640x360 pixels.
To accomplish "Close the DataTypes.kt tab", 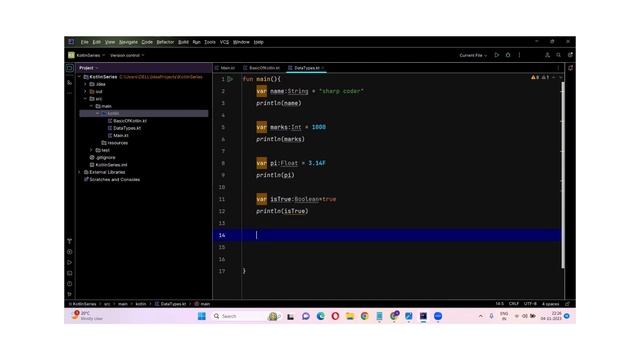I will click(323, 68).
